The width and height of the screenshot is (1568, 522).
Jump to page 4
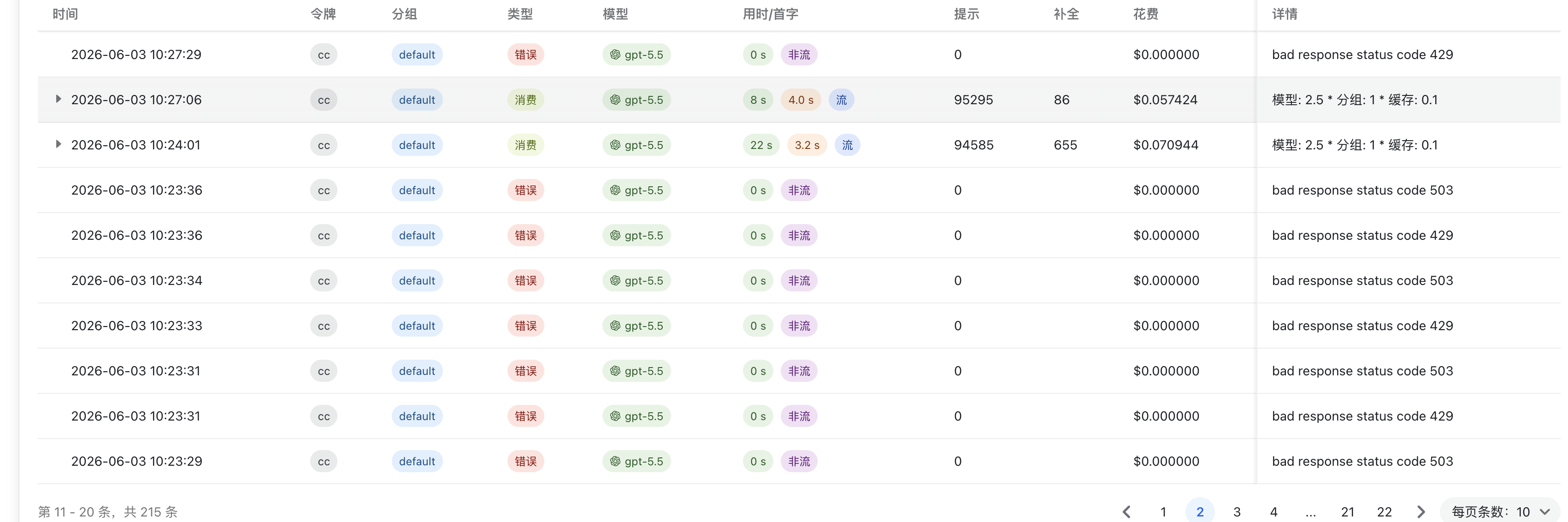pos(1273,512)
